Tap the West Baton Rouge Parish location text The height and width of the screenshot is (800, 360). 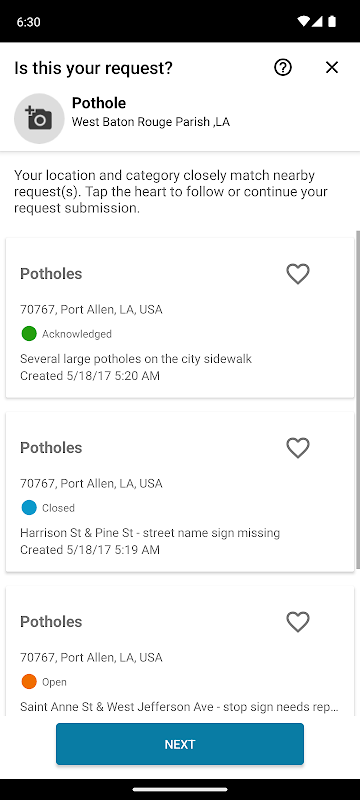click(x=151, y=122)
